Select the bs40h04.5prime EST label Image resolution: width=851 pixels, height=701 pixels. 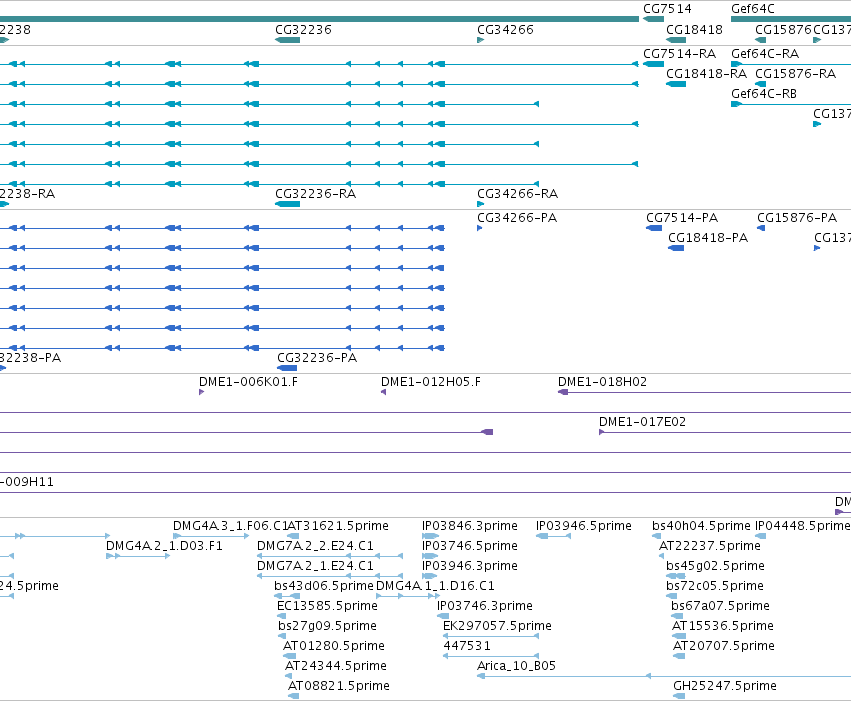tap(701, 526)
